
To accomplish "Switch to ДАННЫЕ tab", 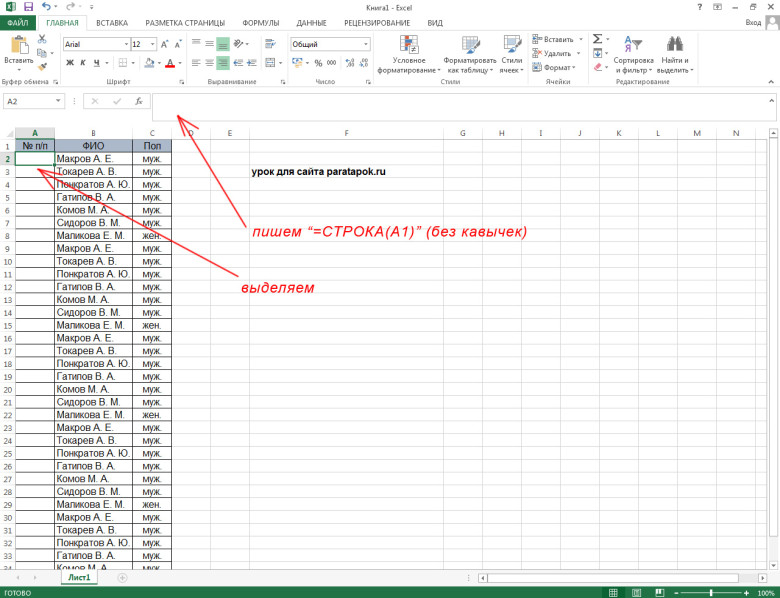I will point(311,23).
